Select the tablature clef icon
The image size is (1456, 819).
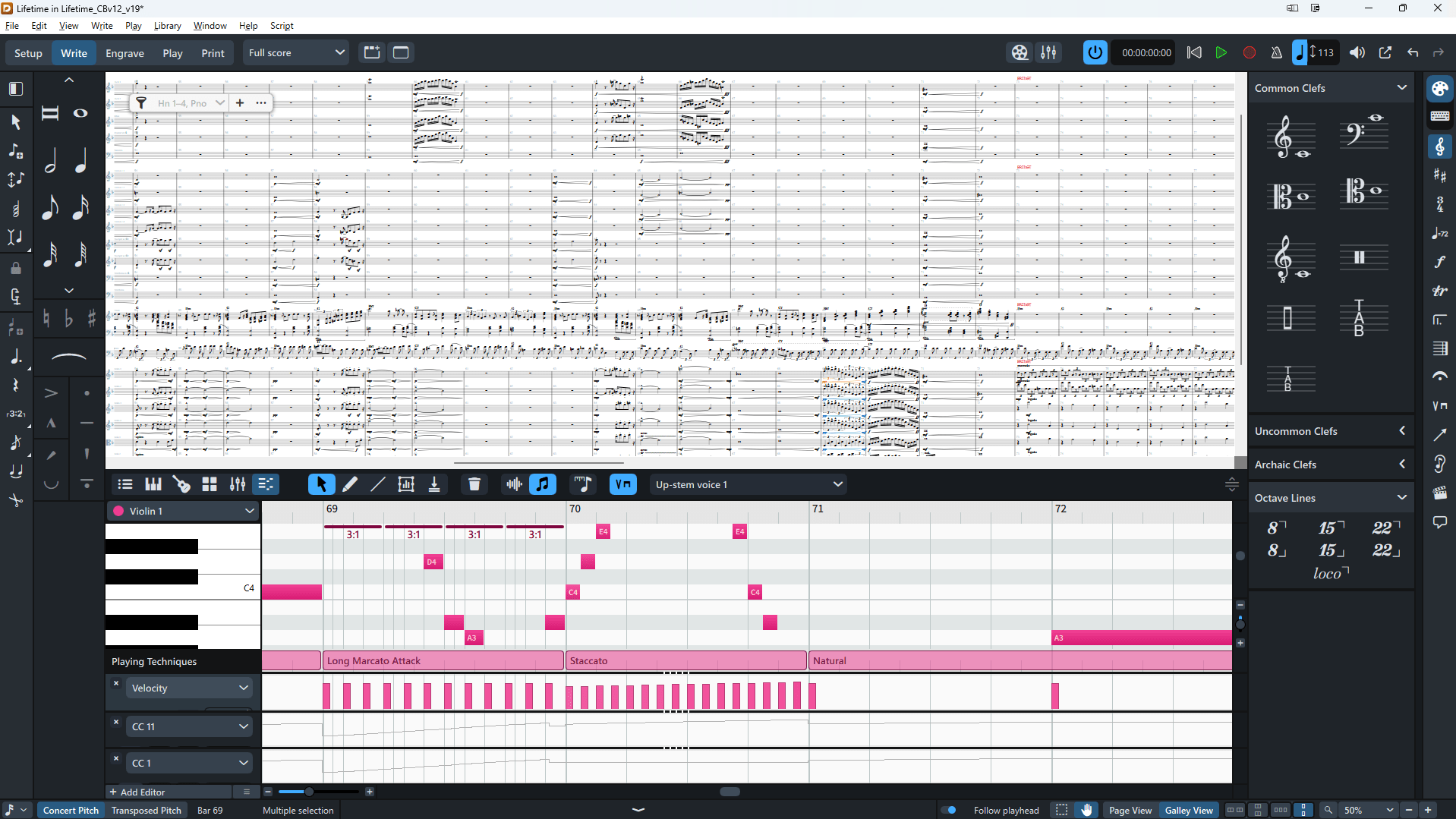1359,318
